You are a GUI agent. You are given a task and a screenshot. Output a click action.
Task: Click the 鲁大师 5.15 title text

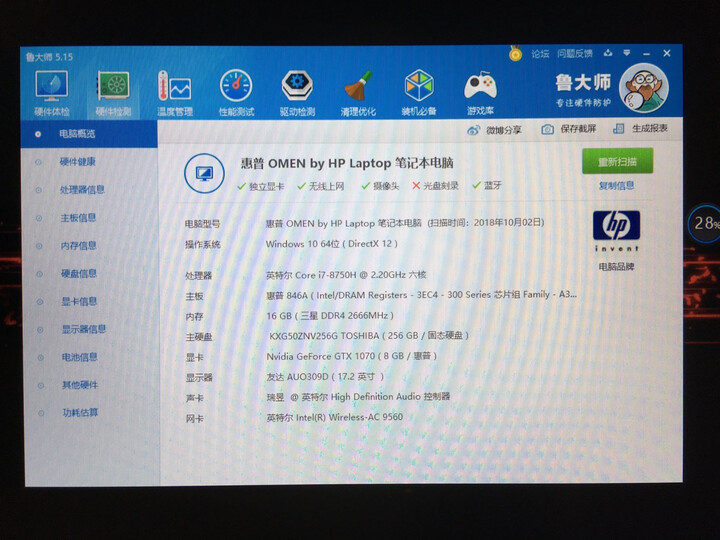point(49,57)
